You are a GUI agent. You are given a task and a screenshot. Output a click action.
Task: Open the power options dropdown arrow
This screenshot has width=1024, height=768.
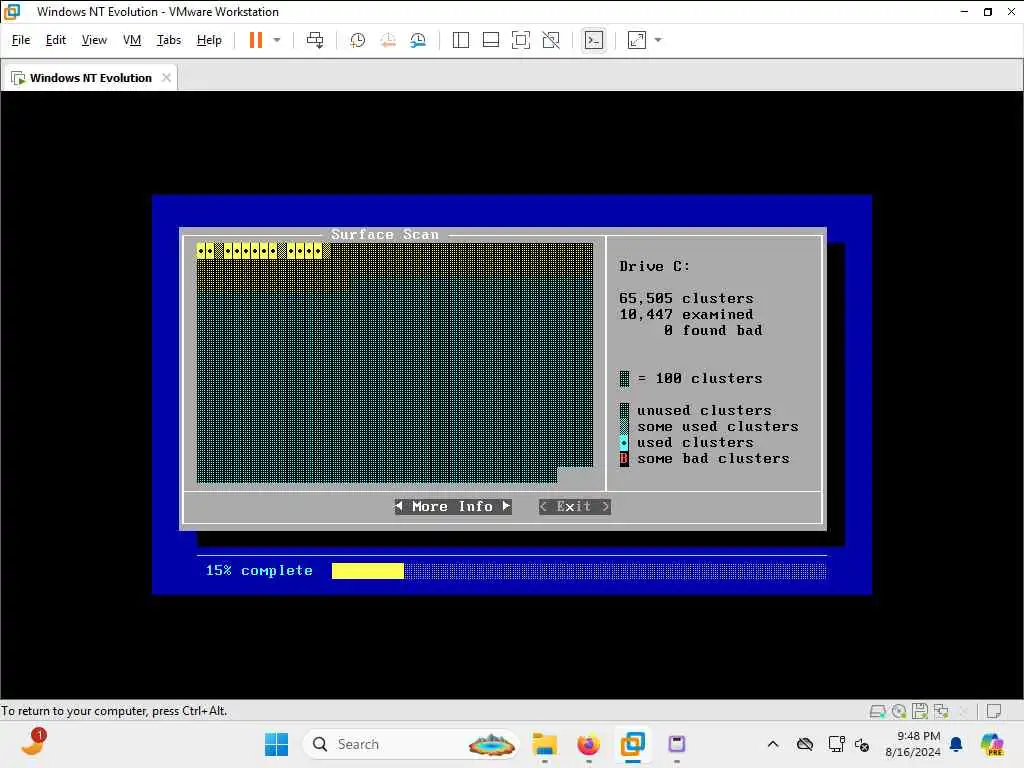pyautogui.click(x=277, y=40)
